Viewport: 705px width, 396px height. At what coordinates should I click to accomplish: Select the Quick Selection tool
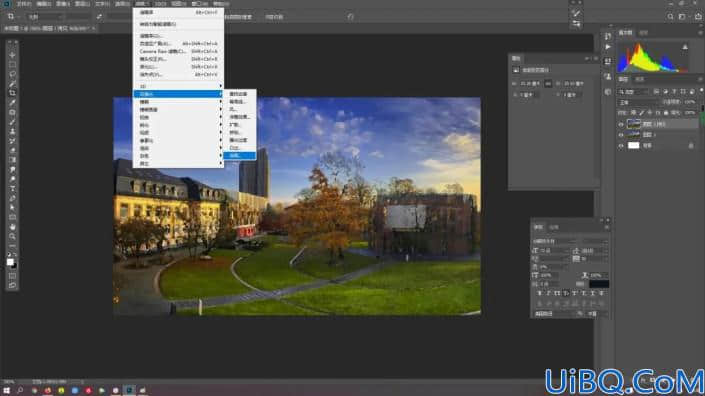coord(12,84)
